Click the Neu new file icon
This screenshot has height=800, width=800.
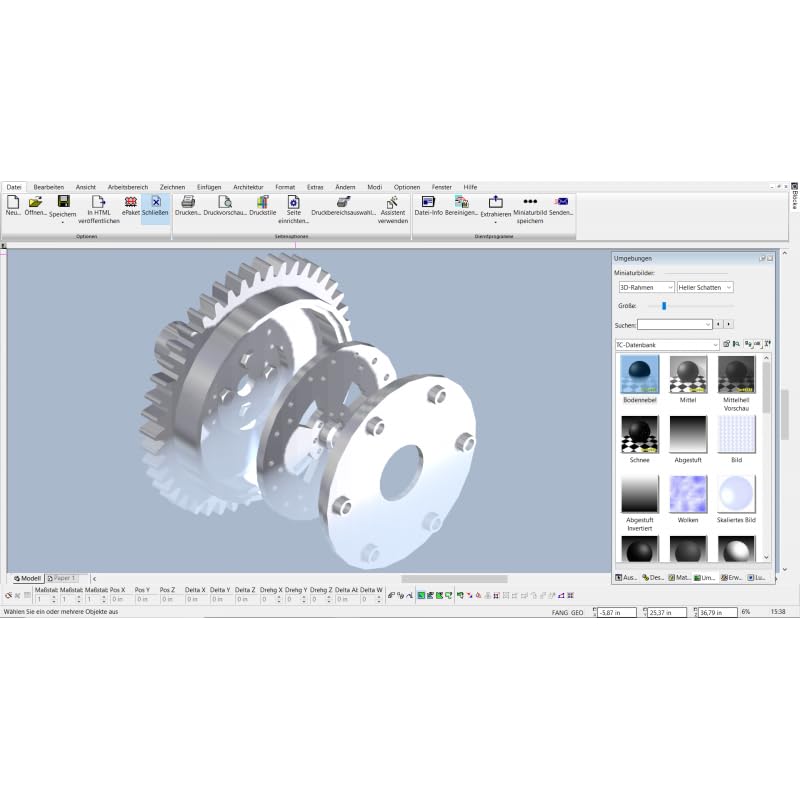click(13, 202)
